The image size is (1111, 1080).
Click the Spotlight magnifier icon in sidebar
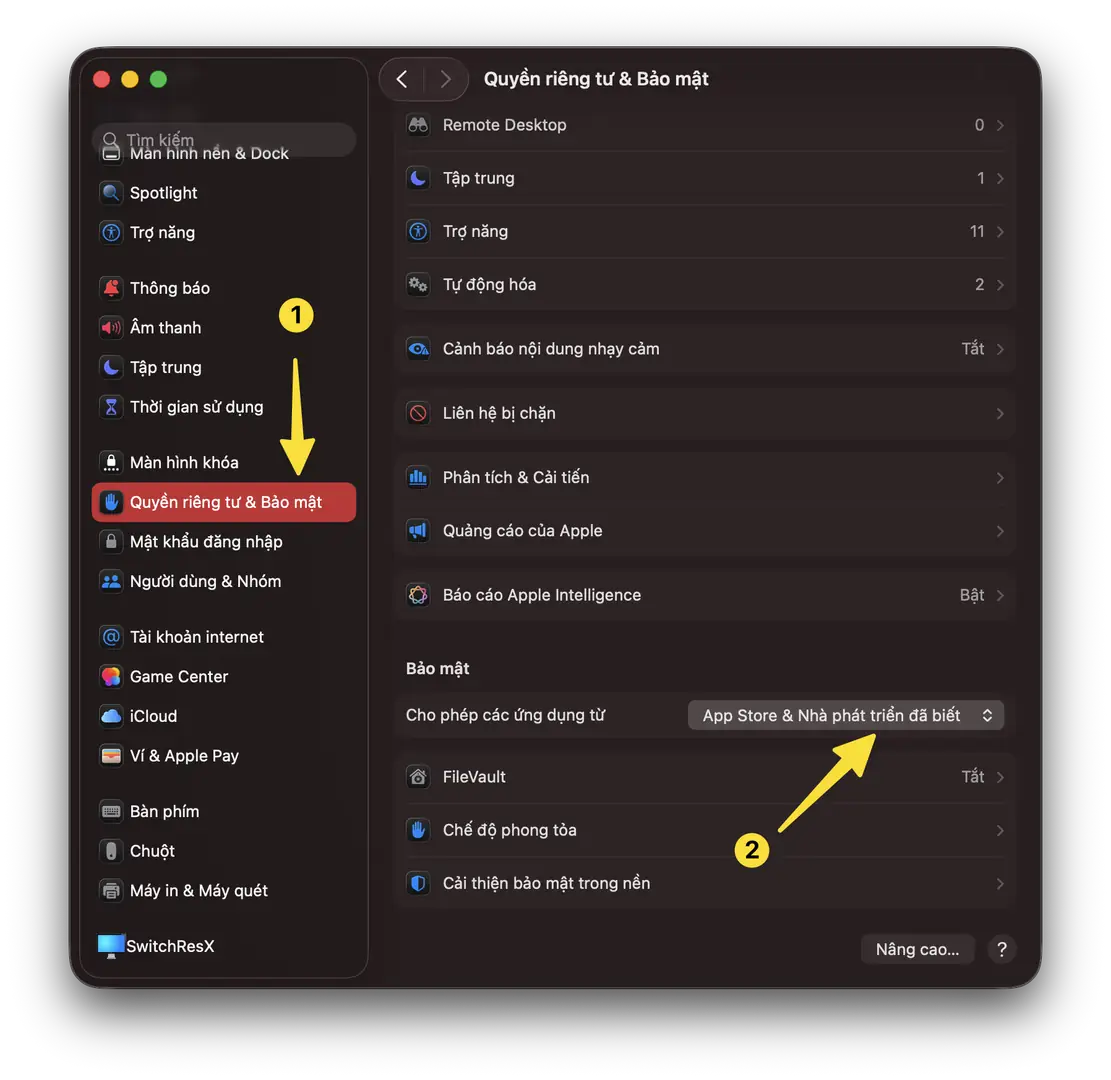[111, 193]
